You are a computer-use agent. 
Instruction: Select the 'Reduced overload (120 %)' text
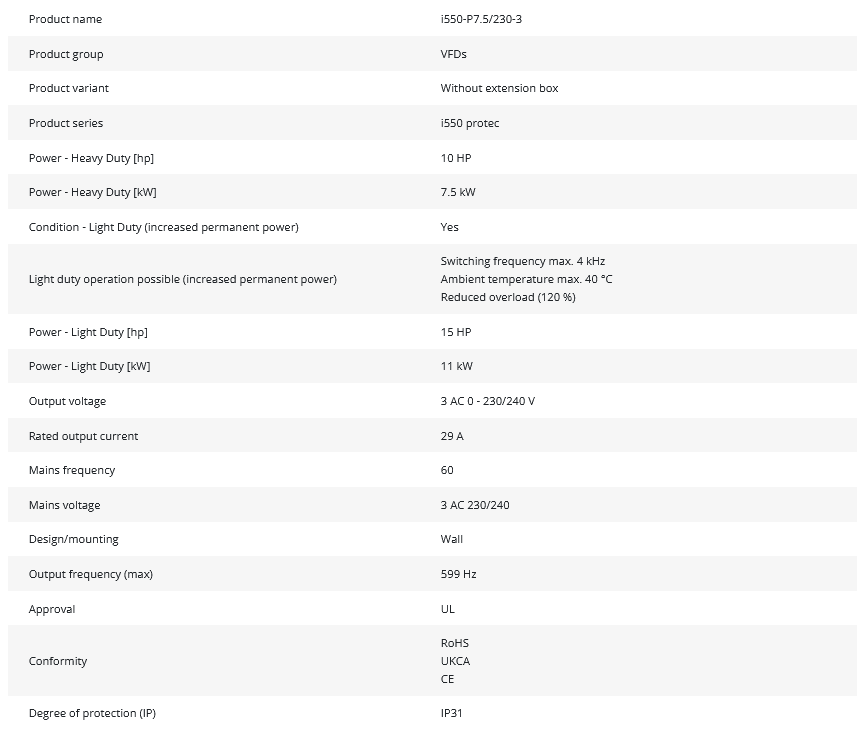coord(508,297)
